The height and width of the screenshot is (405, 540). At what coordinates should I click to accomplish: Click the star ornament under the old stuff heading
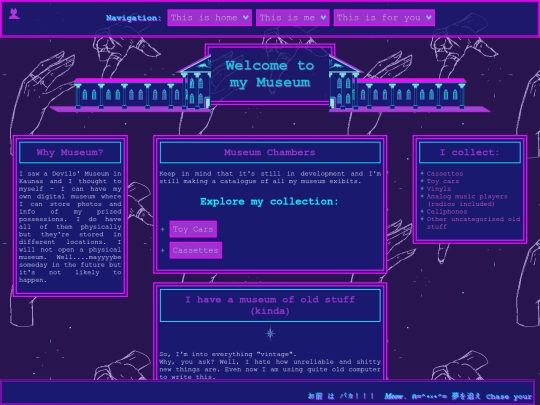[270, 333]
